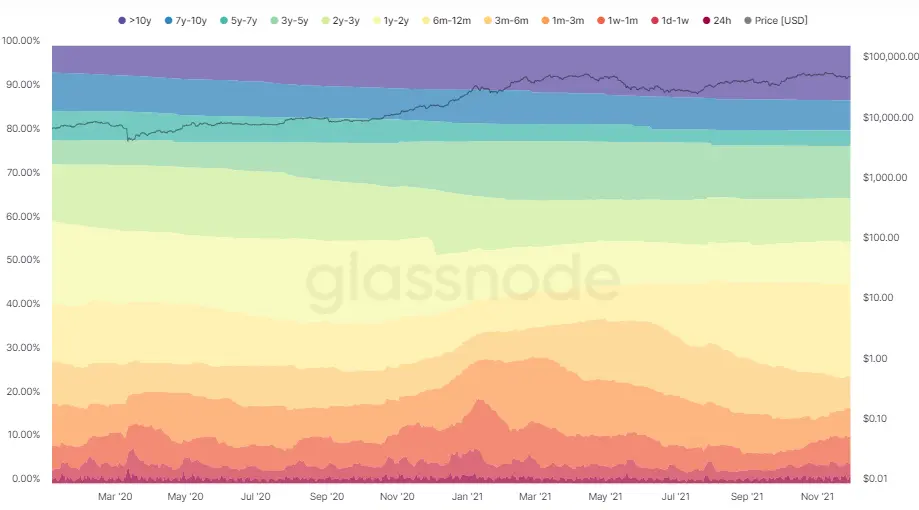Image resolution: width=919 pixels, height=510 pixels.
Task: Click the 1d-1w legend entry
Action: (x=670, y=21)
